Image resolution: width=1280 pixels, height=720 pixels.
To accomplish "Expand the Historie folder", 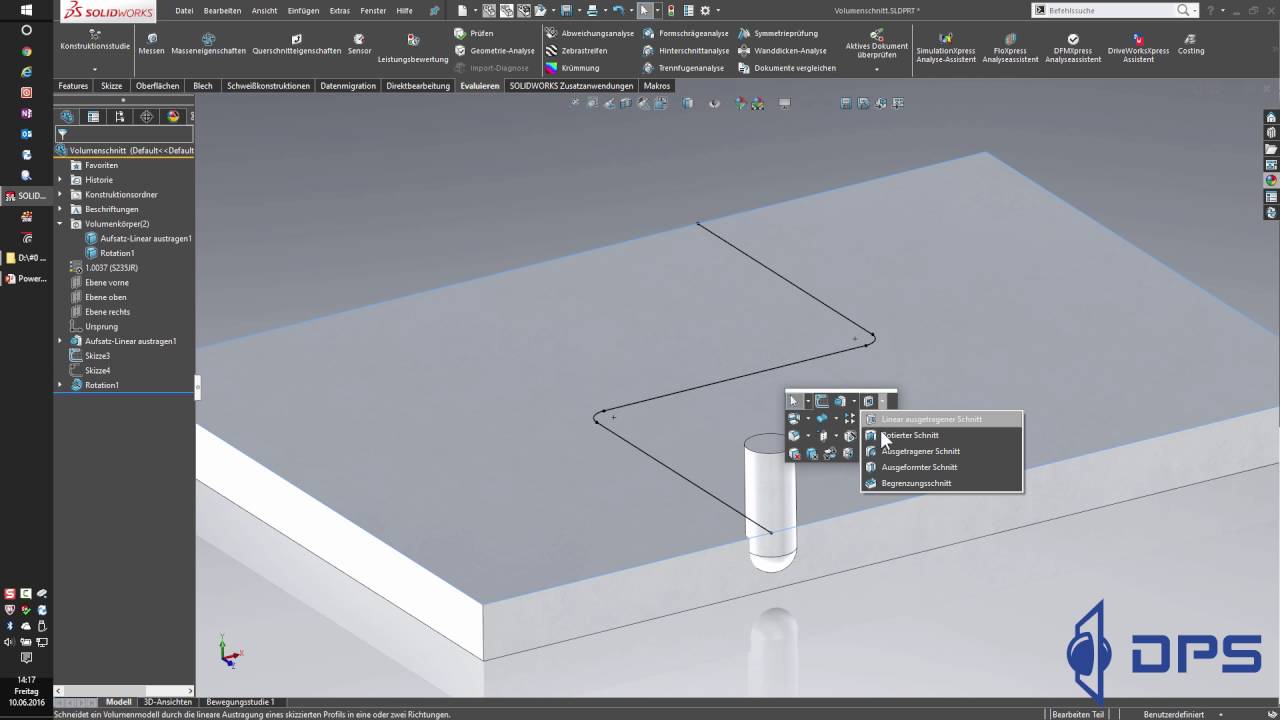I will point(60,180).
